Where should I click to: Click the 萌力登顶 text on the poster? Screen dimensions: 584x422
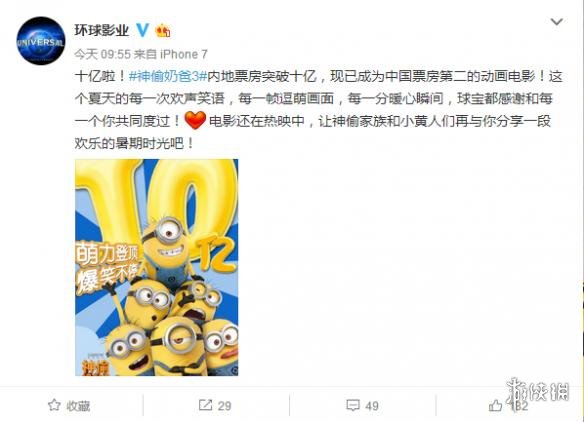click(x=107, y=254)
